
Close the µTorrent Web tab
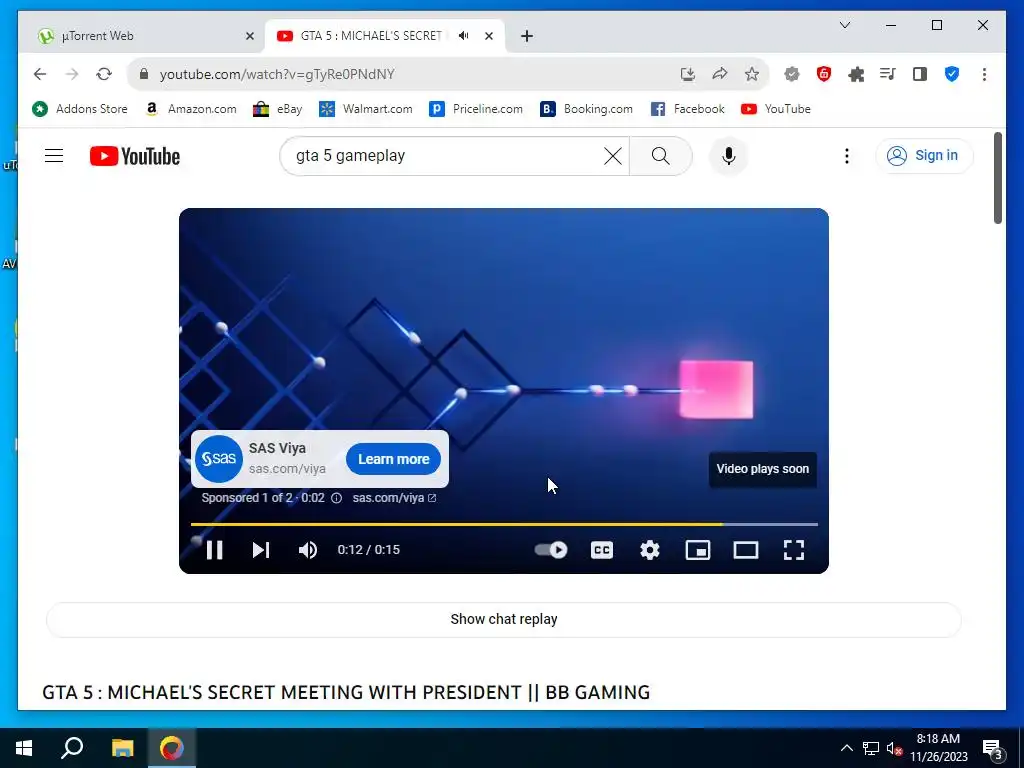click(x=249, y=36)
